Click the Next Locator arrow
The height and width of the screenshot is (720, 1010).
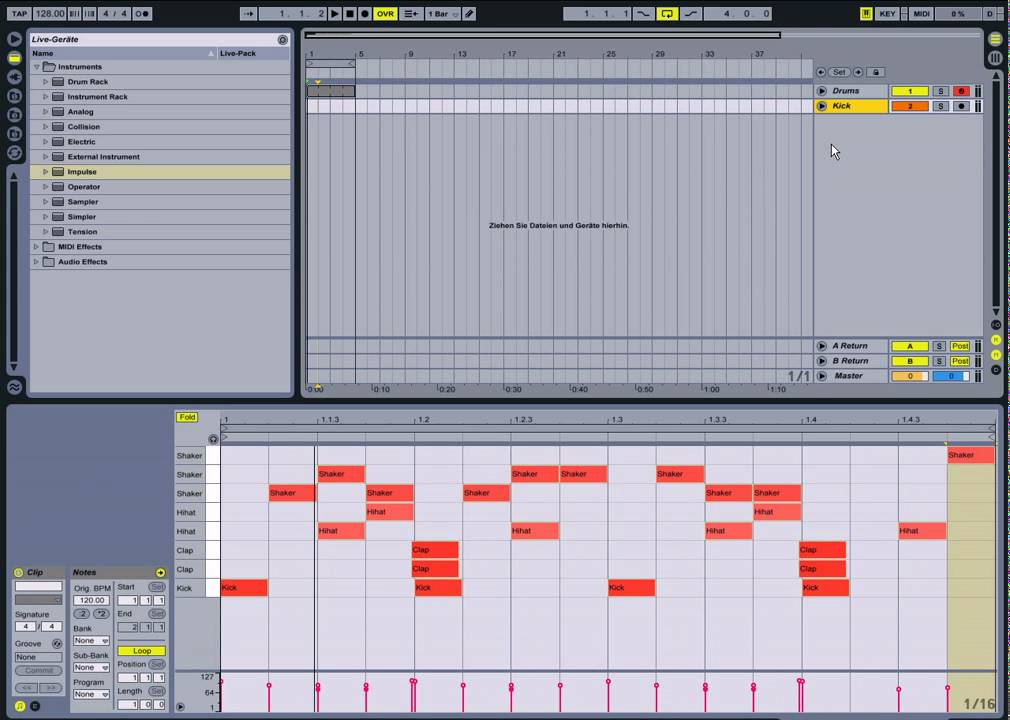pos(858,72)
